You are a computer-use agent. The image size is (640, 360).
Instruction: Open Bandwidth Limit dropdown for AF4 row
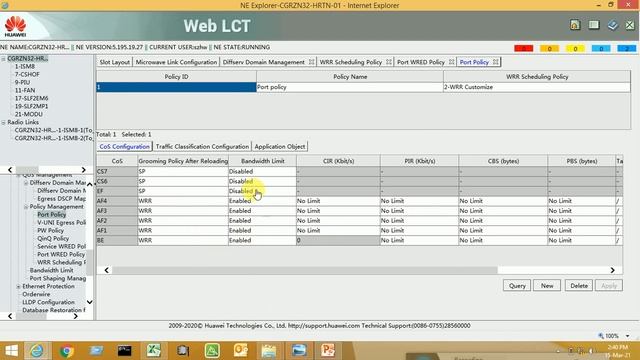pos(262,201)
